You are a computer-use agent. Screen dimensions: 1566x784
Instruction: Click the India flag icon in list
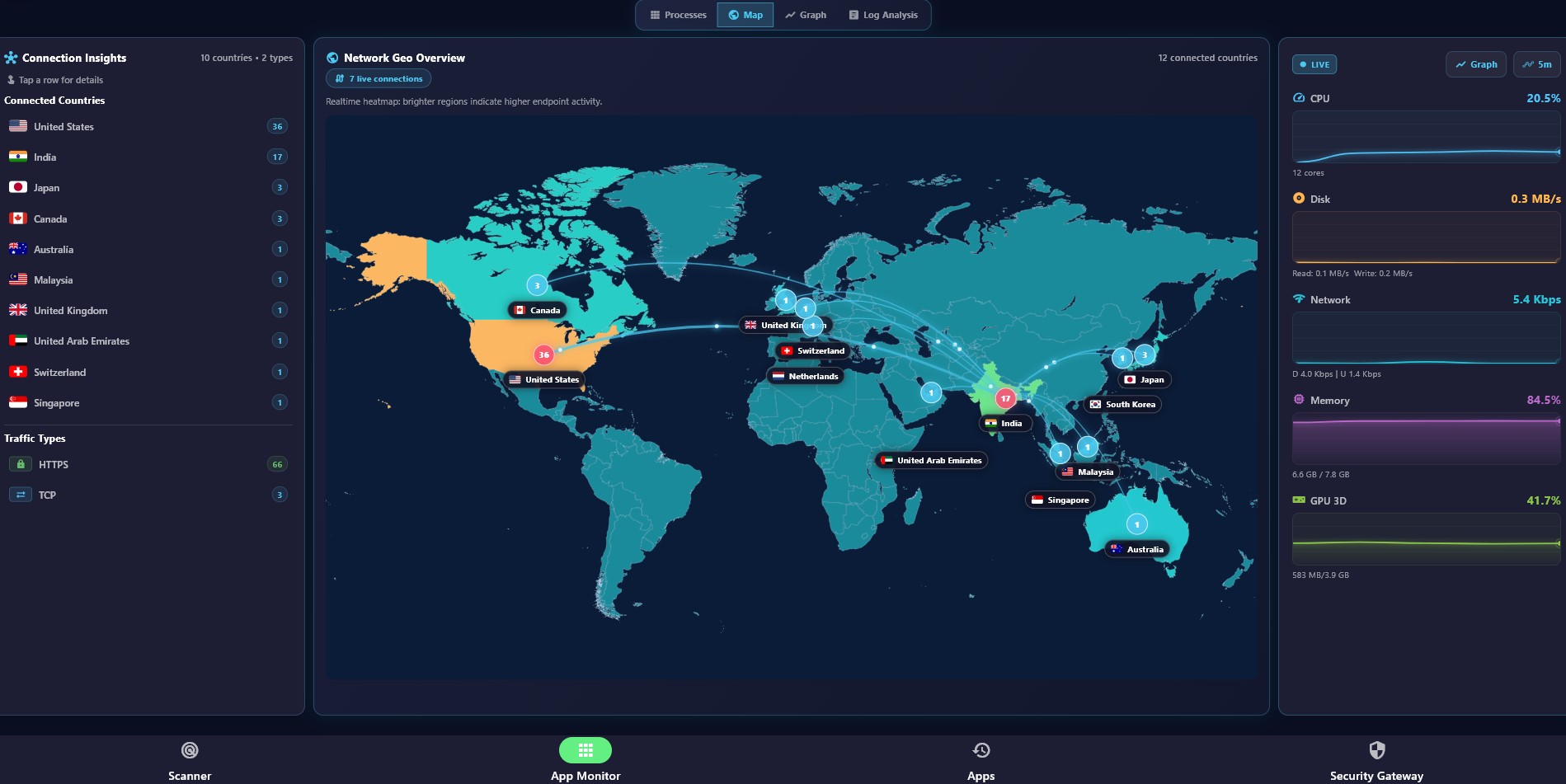coord(18,157)
